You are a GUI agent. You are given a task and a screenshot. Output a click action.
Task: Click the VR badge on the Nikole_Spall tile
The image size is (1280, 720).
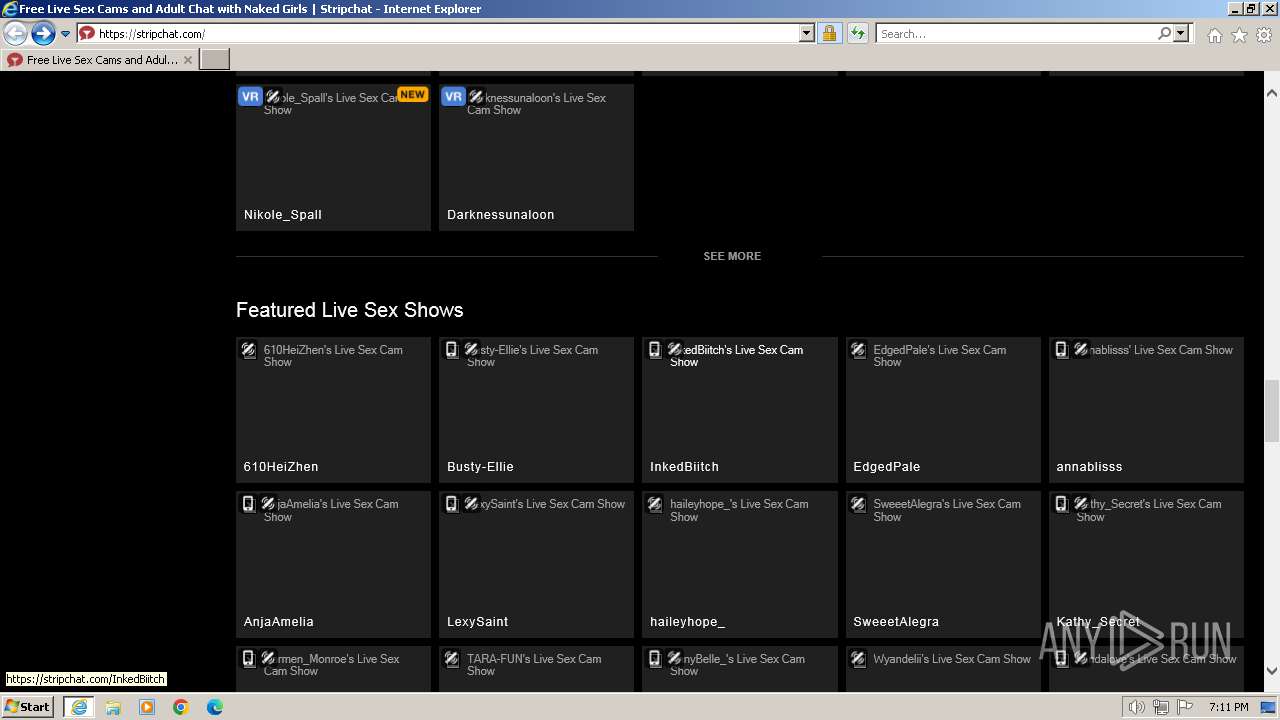coord(250,97)
